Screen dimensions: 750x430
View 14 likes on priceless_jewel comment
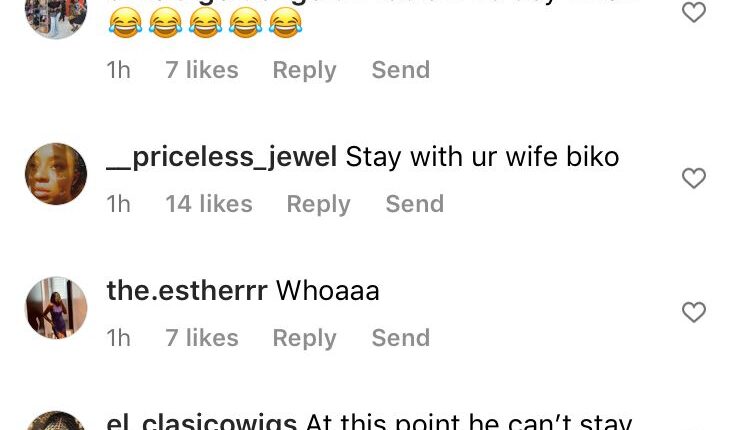coord(209,204)
